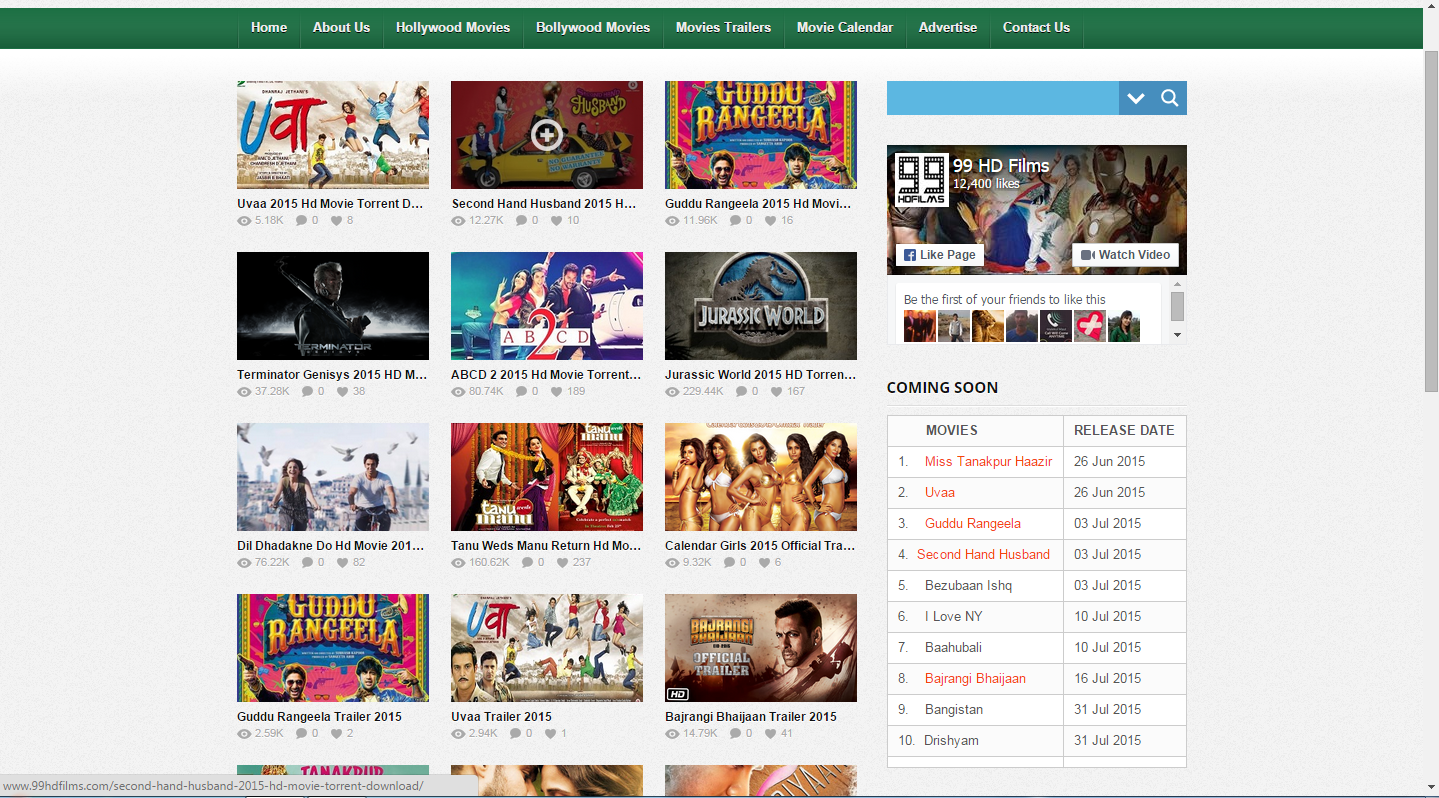Open Jurassic World thumbnail

(761, 306)
